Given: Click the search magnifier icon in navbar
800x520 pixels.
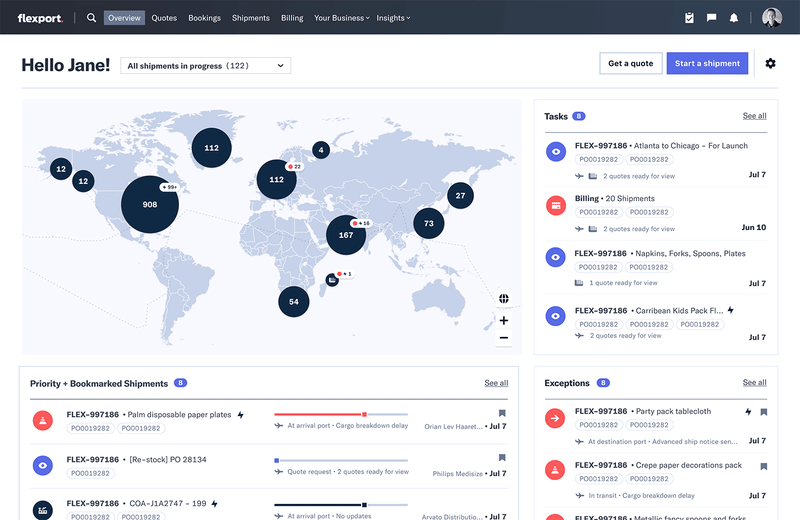Looking at the screenshot, I should [x=92, y=18].
